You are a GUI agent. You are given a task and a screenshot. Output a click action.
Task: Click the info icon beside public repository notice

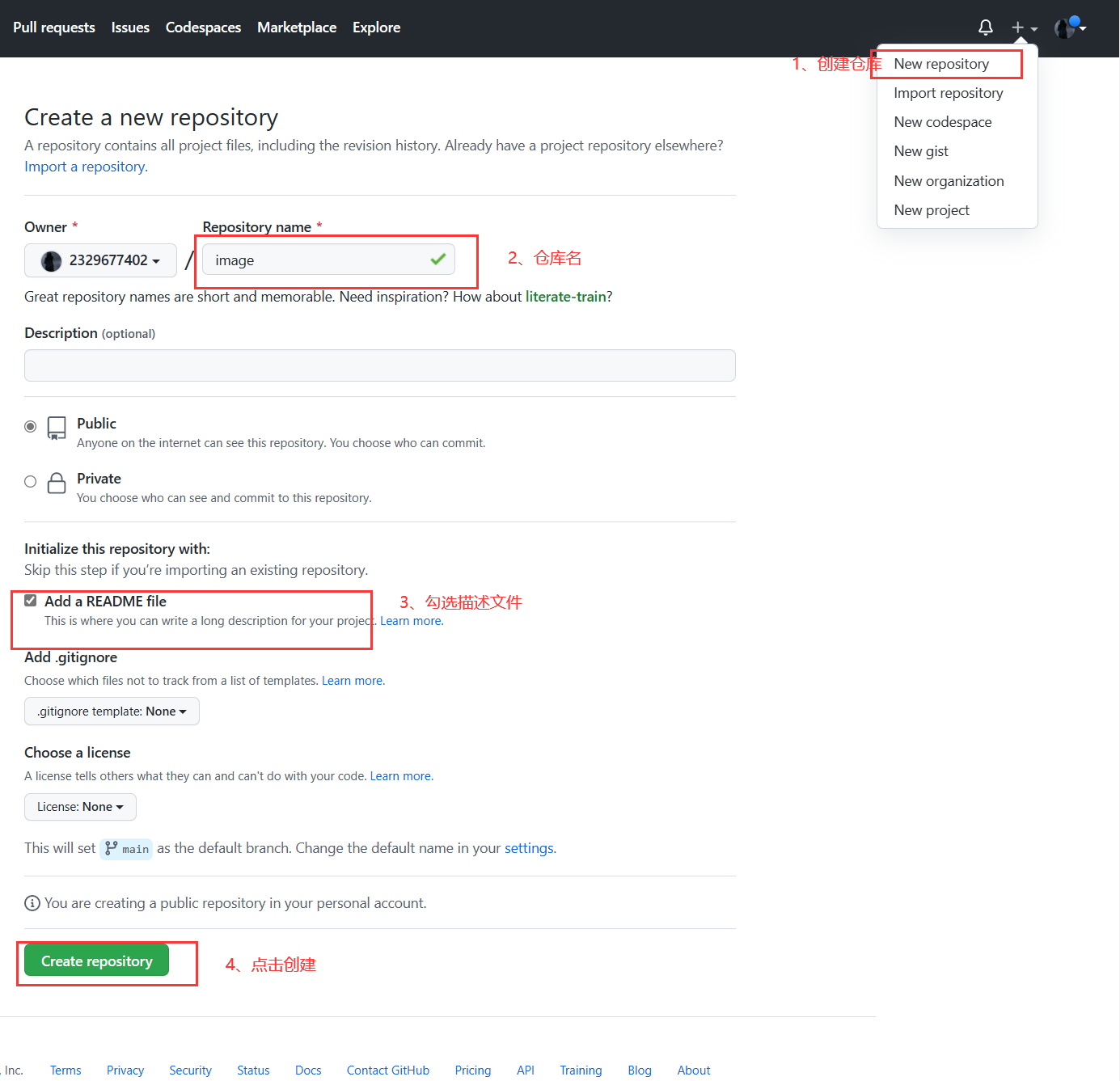[x=32, y=903]
